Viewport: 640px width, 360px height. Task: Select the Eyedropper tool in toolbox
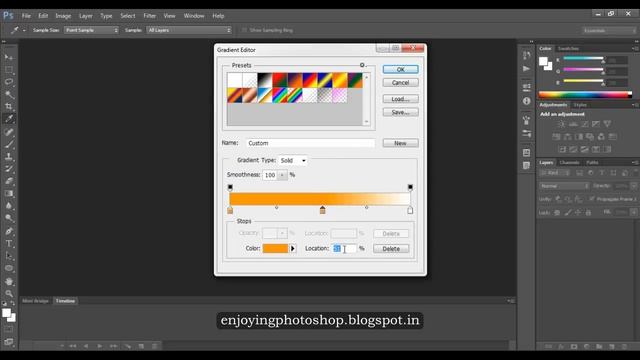point(9,119)
